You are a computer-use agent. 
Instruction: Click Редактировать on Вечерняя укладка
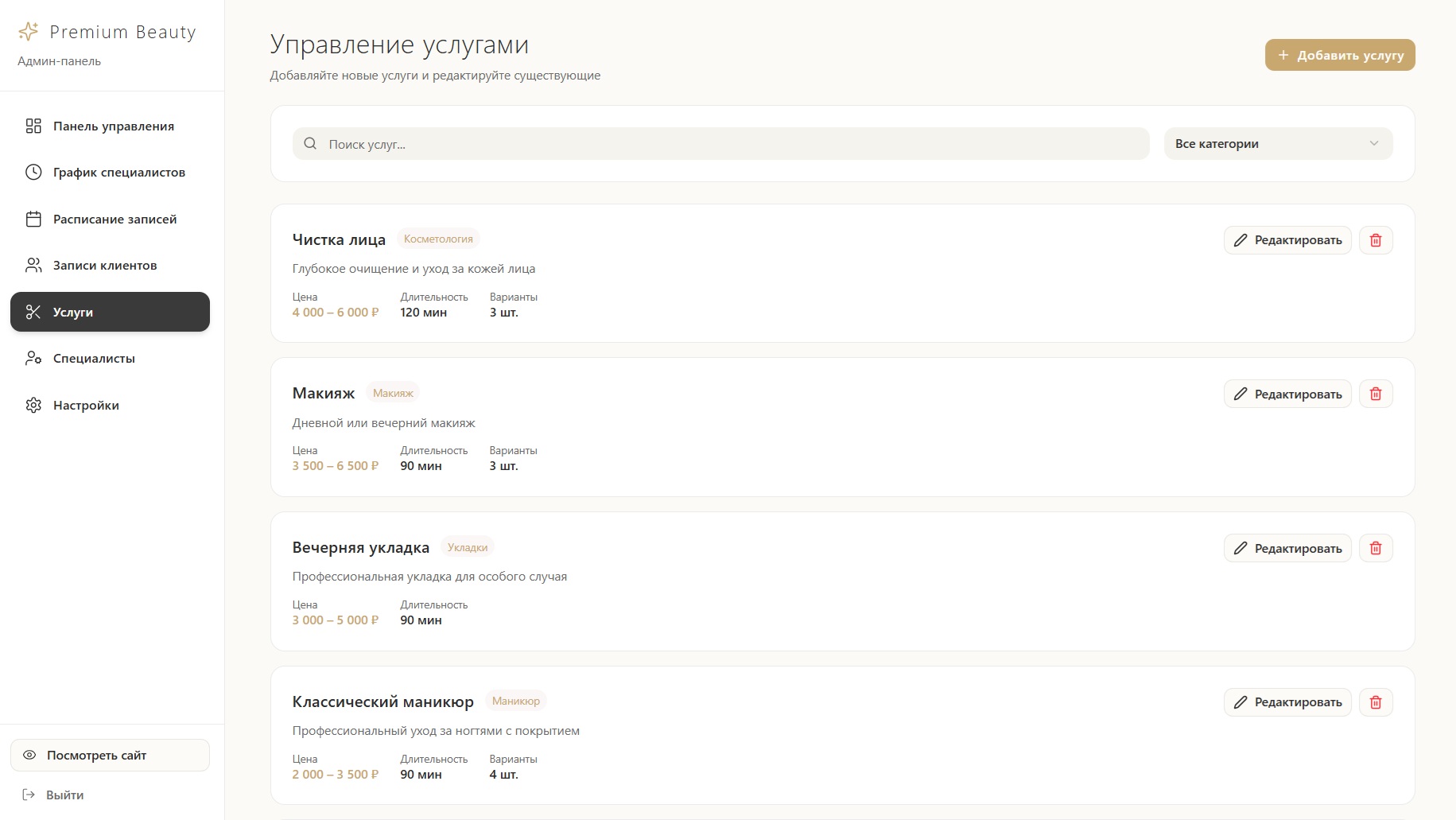(x=1287, y=547)
